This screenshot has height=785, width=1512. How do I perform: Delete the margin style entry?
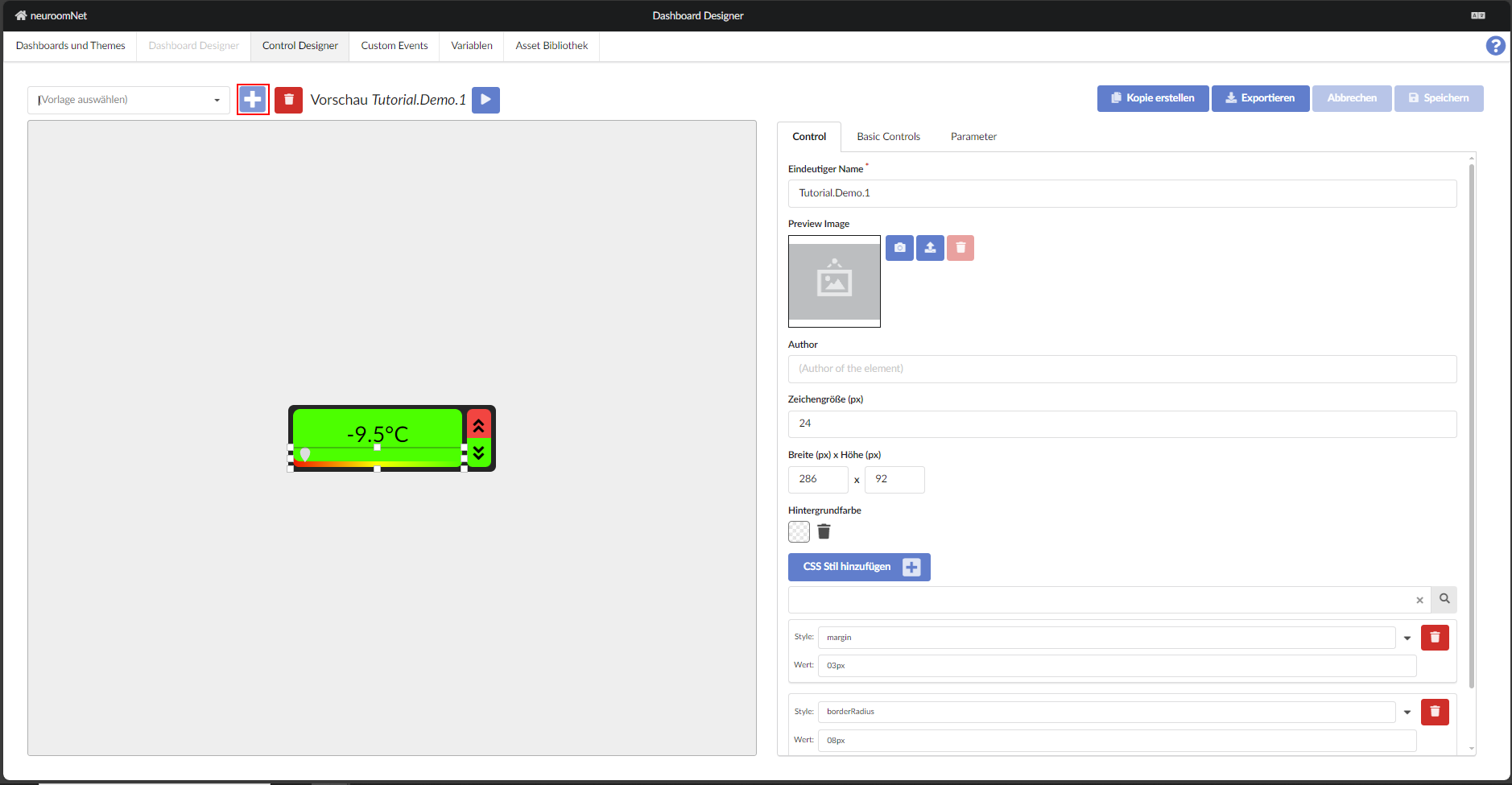click(x=1435, y=638)
